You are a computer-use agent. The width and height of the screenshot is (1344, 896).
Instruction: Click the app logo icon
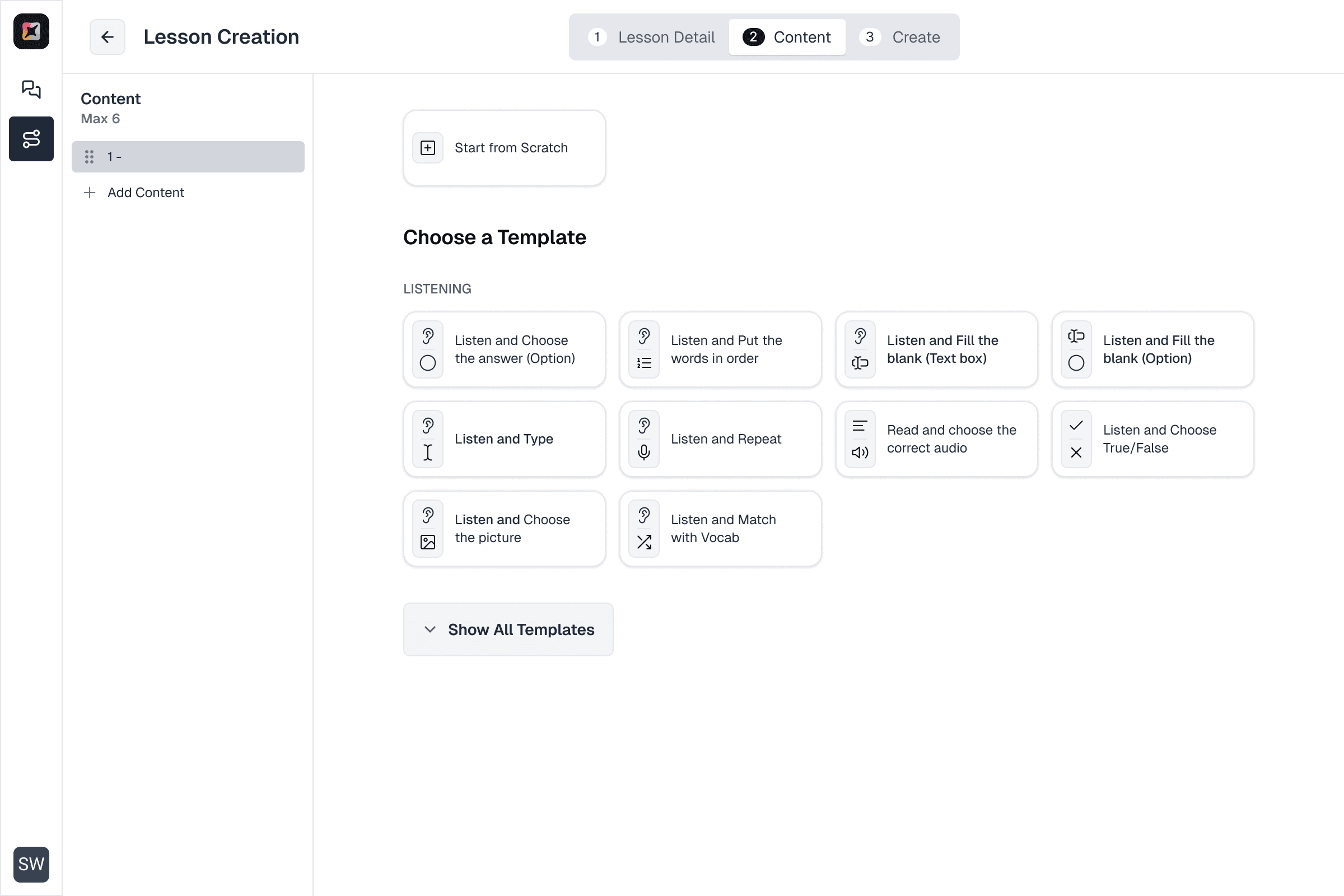pyautogui.click(x=31, y=31)
